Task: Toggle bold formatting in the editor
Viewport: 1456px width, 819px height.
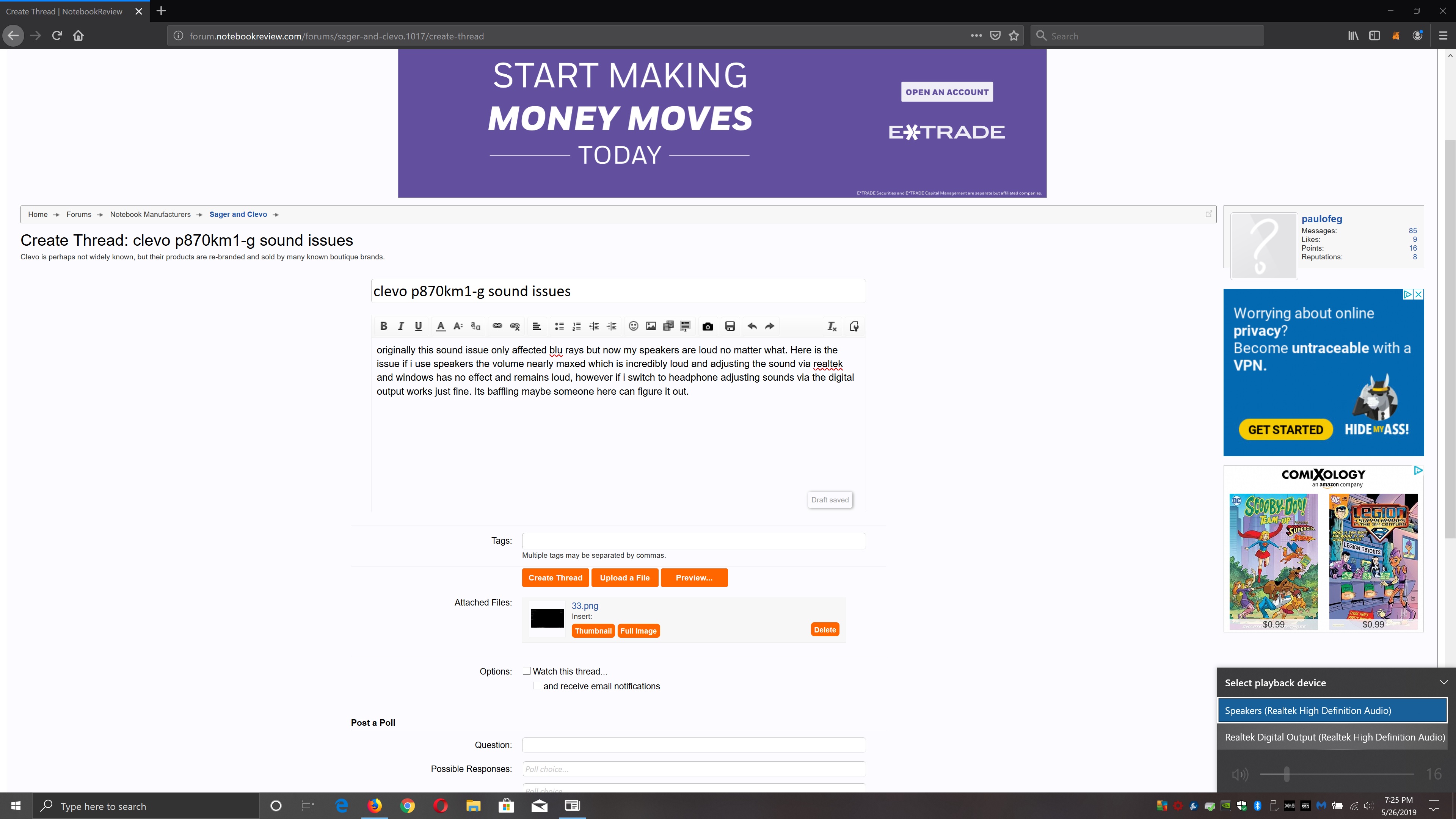Action: click(383, 326)
